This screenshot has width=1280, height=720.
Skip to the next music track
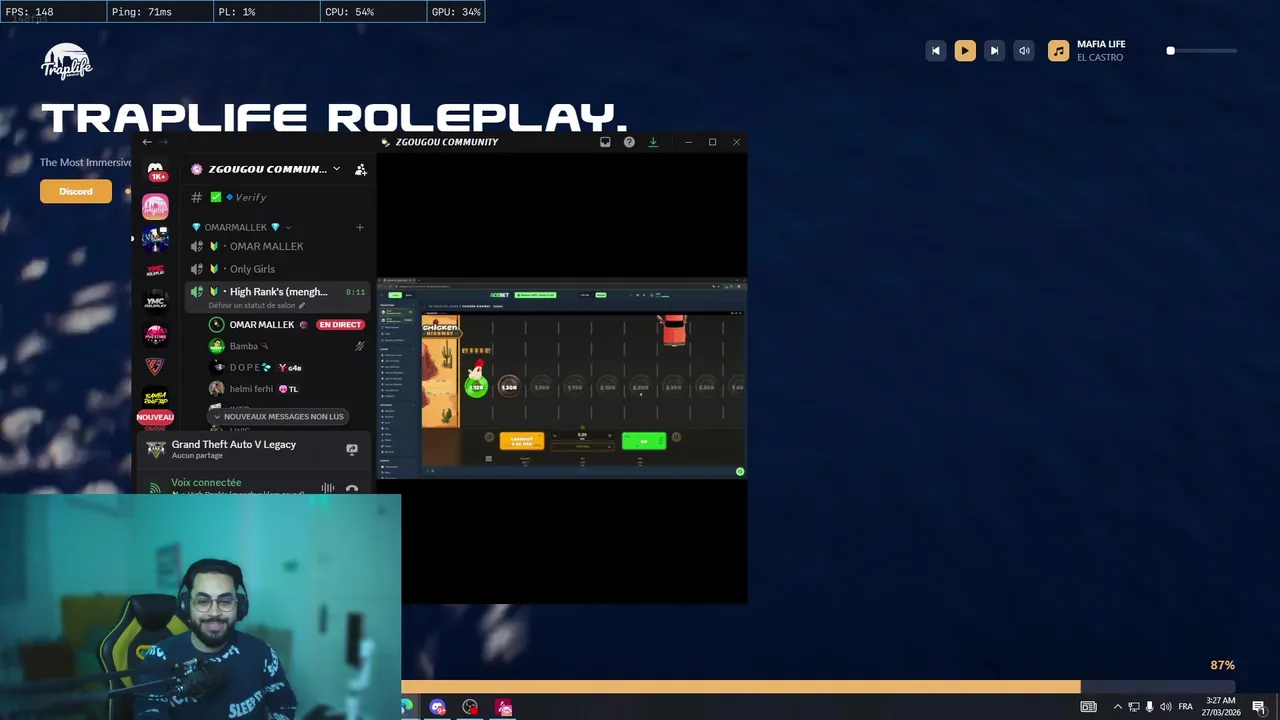(994, 51)
